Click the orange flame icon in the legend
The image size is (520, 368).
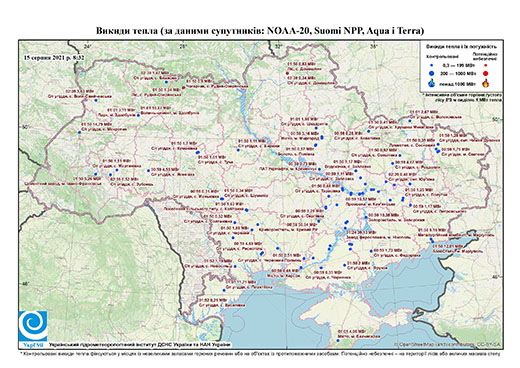[485, 83]
